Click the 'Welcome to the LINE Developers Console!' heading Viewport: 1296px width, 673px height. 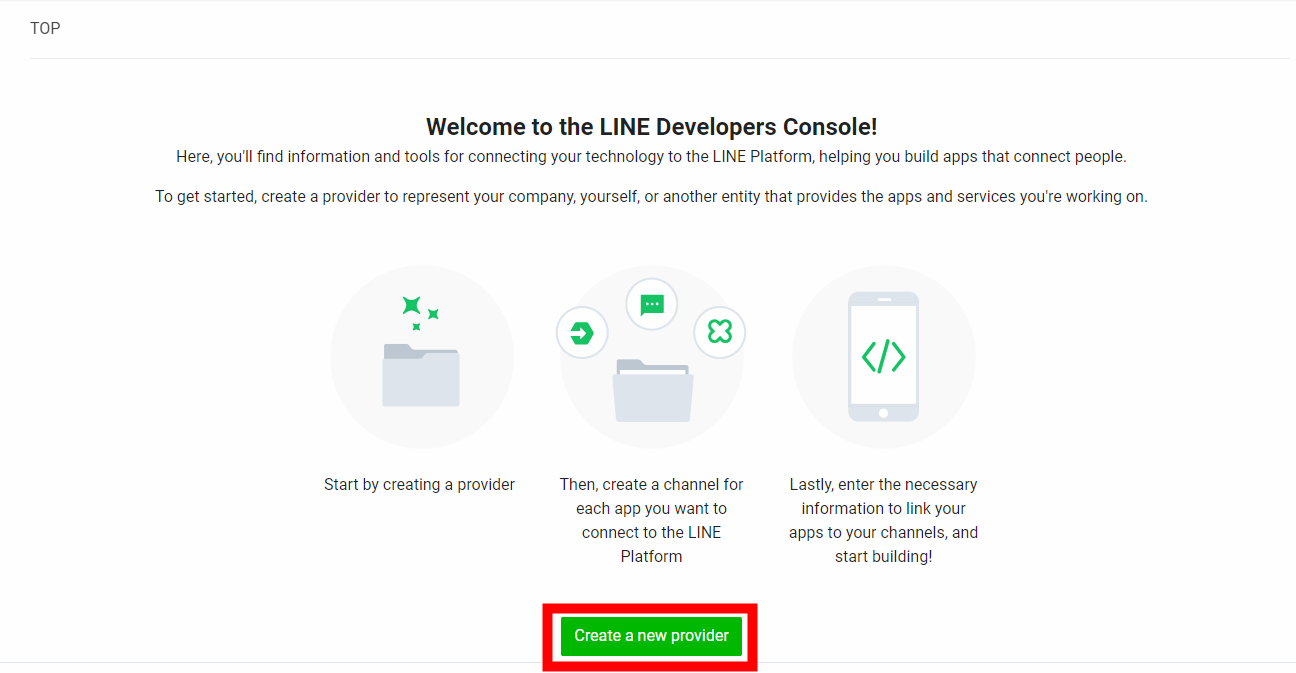(x=651, y=126)
